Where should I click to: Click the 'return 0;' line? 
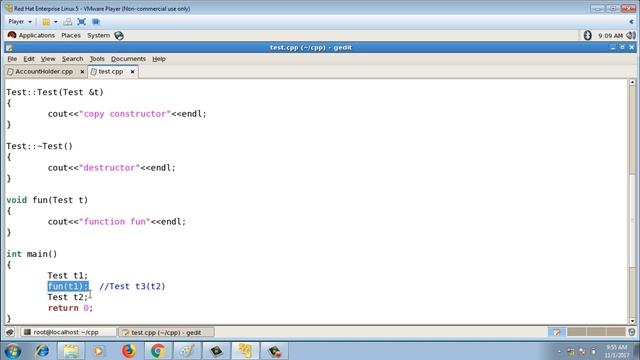coord(70,308)
